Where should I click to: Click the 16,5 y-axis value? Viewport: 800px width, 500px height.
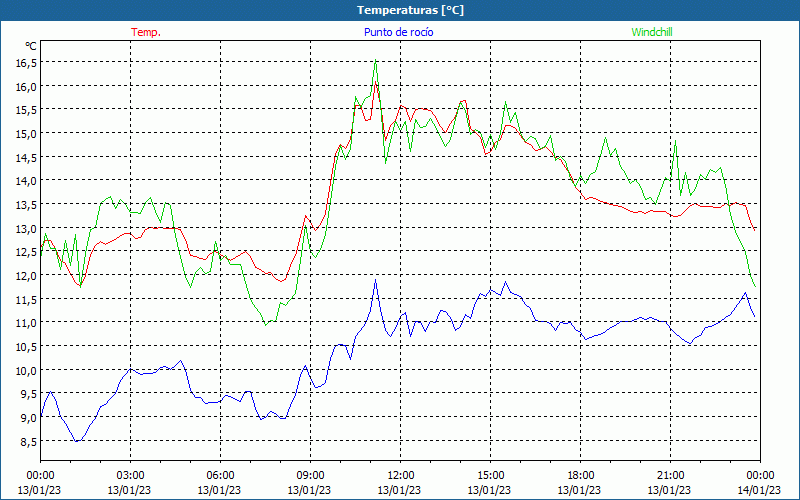click(27, 63)
